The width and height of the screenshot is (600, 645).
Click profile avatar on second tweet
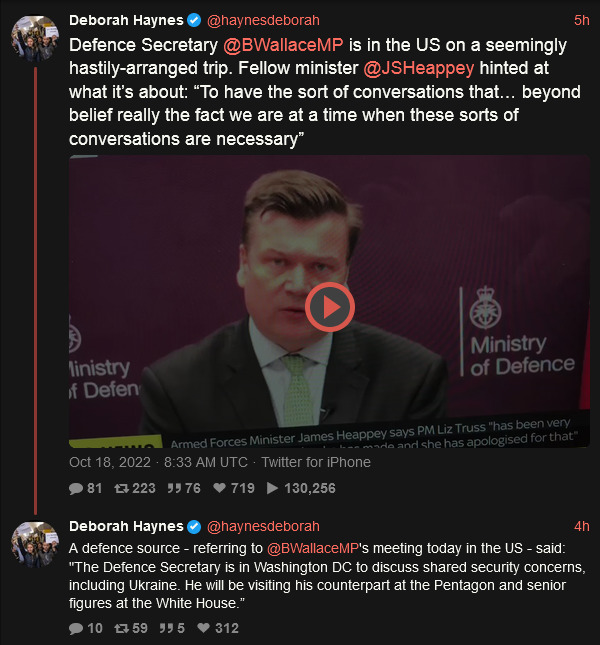coord(35,545)
